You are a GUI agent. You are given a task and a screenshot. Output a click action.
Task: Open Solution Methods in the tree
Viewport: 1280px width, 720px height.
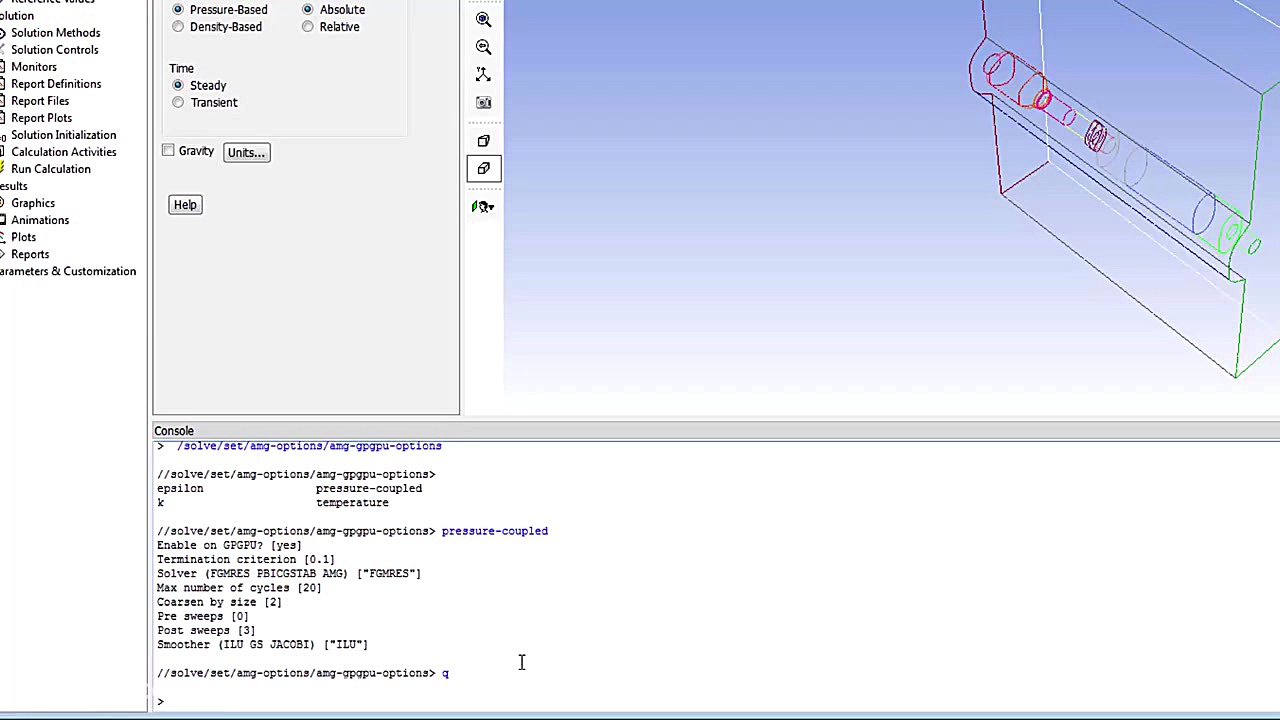(x=55, y=33)
